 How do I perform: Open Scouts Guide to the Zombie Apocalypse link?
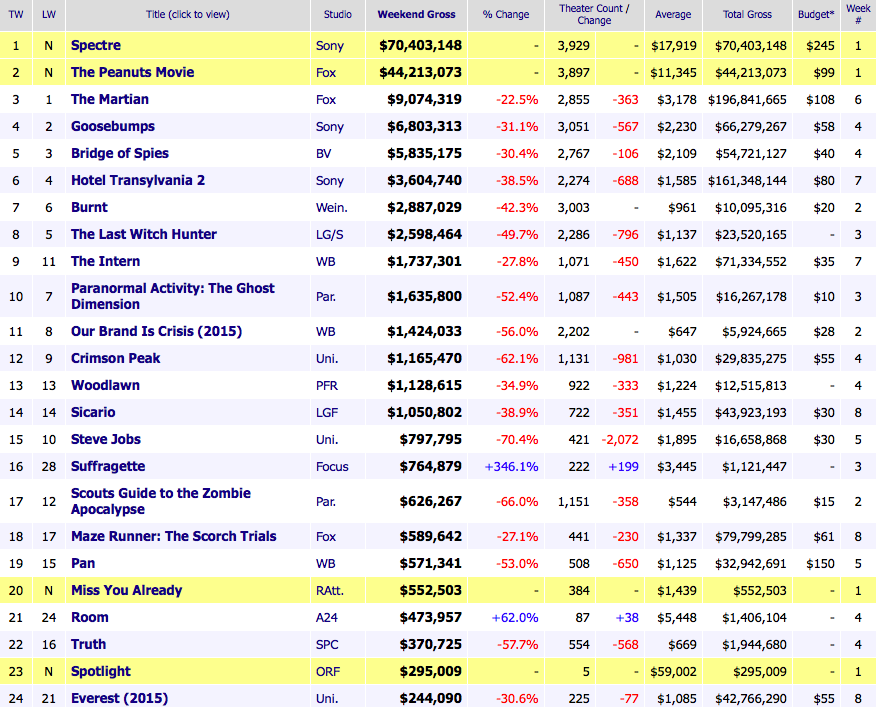tap(161, 501)
